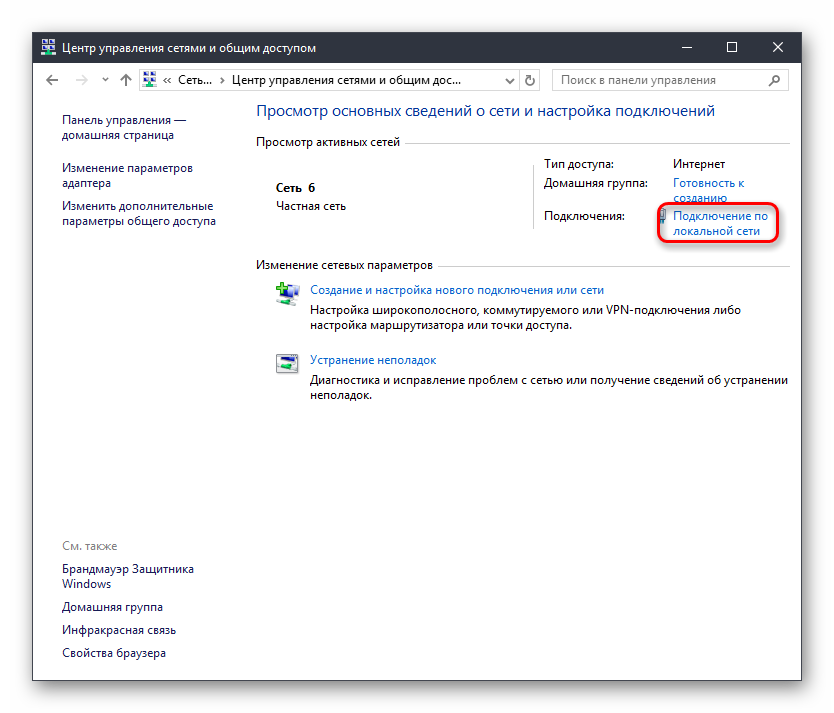Refresh the control panel address bar
The image size is (834, 713).
531,80
